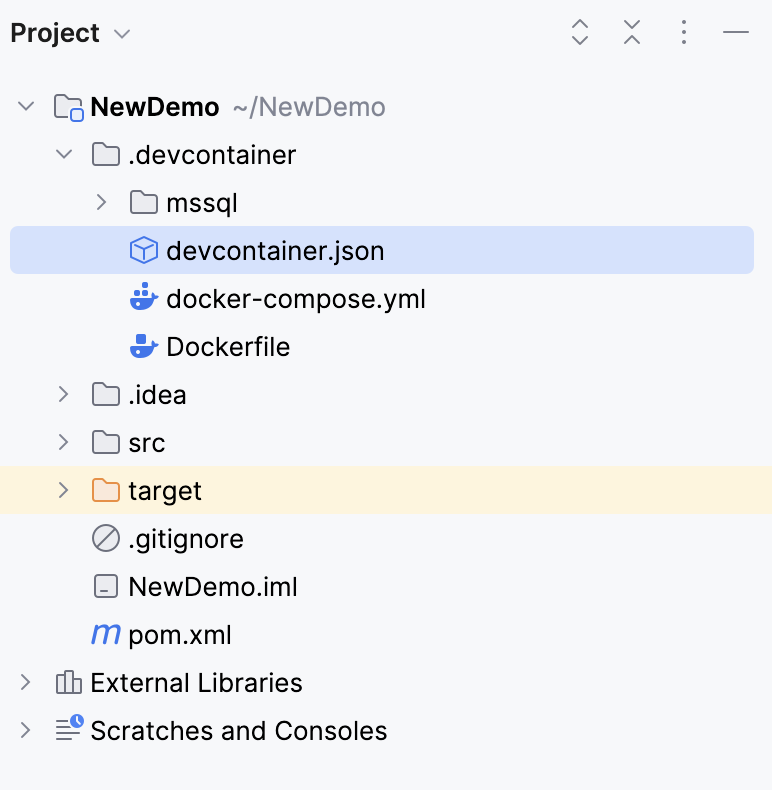Click the Maven pom.xml icon
Image resolution: width=772 pixels, height=790 pixels.
tap(105, 634)
